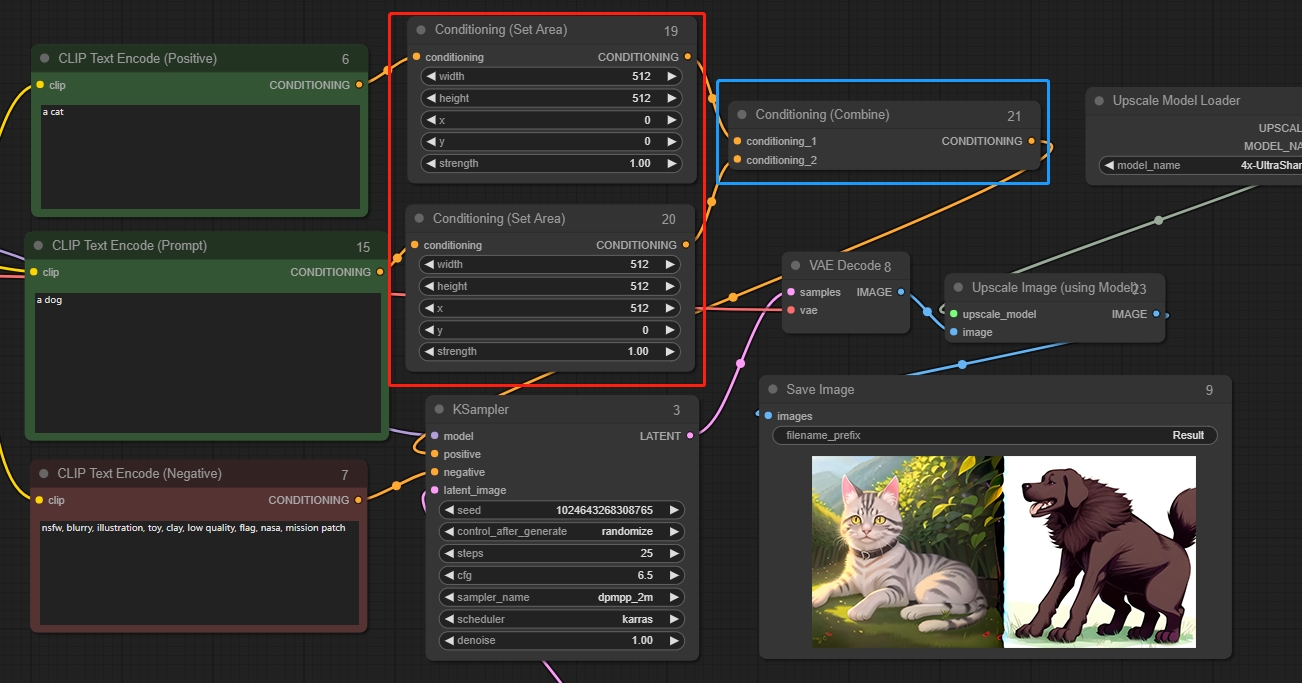The height and width of the screenshot is (683, 1302).
Task: Click the conditioning_2 input socket
Action: point(737,160)
